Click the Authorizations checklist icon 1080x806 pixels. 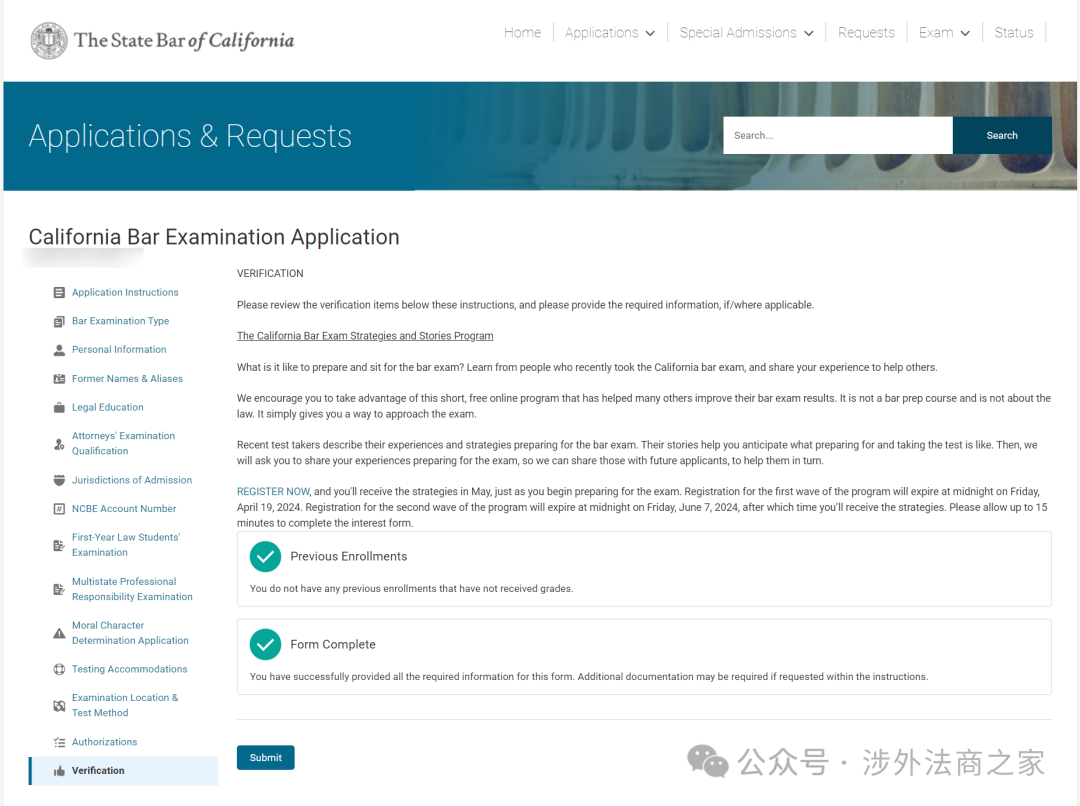[x=59, y=743]
